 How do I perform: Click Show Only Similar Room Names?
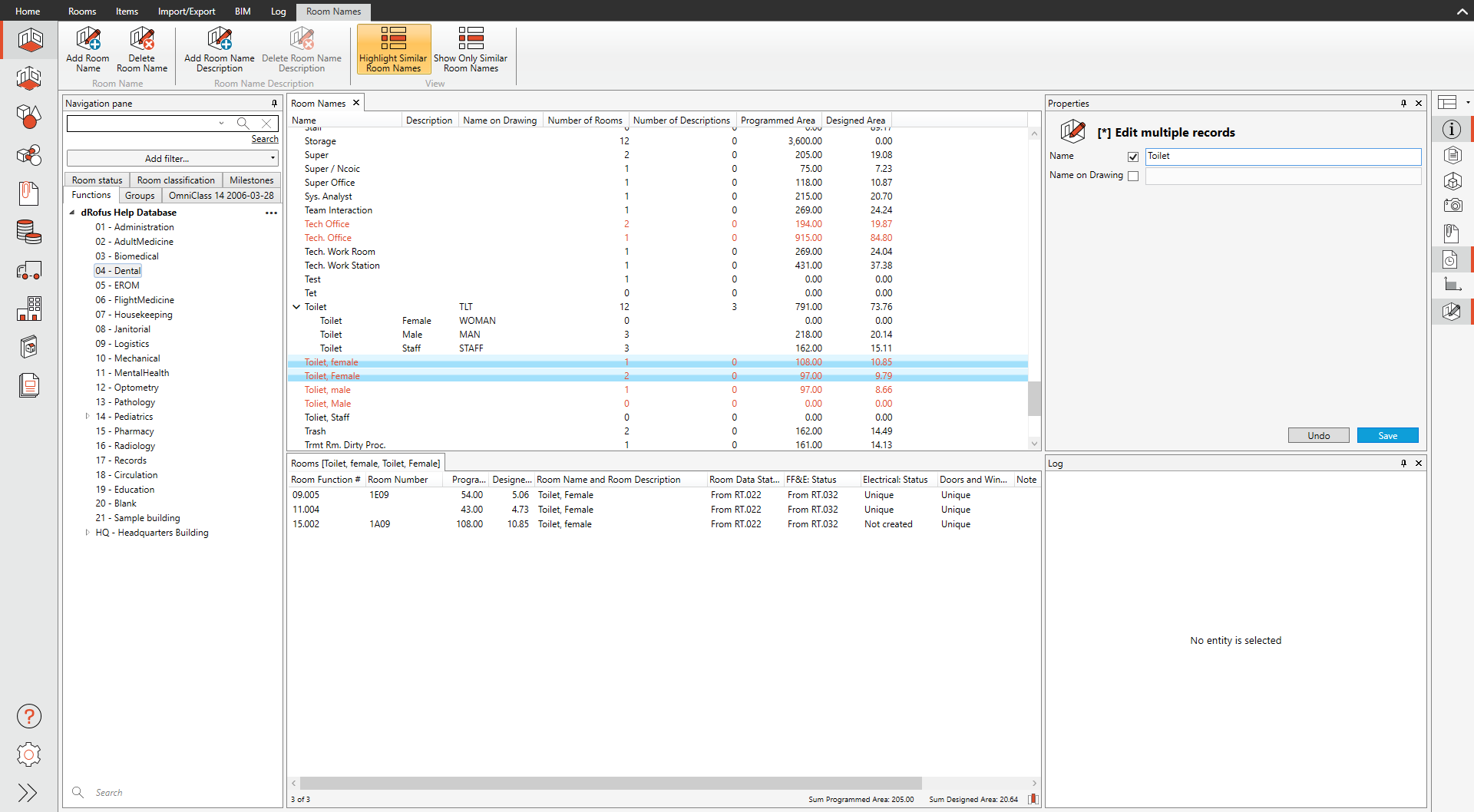click(x=471, y=49)
